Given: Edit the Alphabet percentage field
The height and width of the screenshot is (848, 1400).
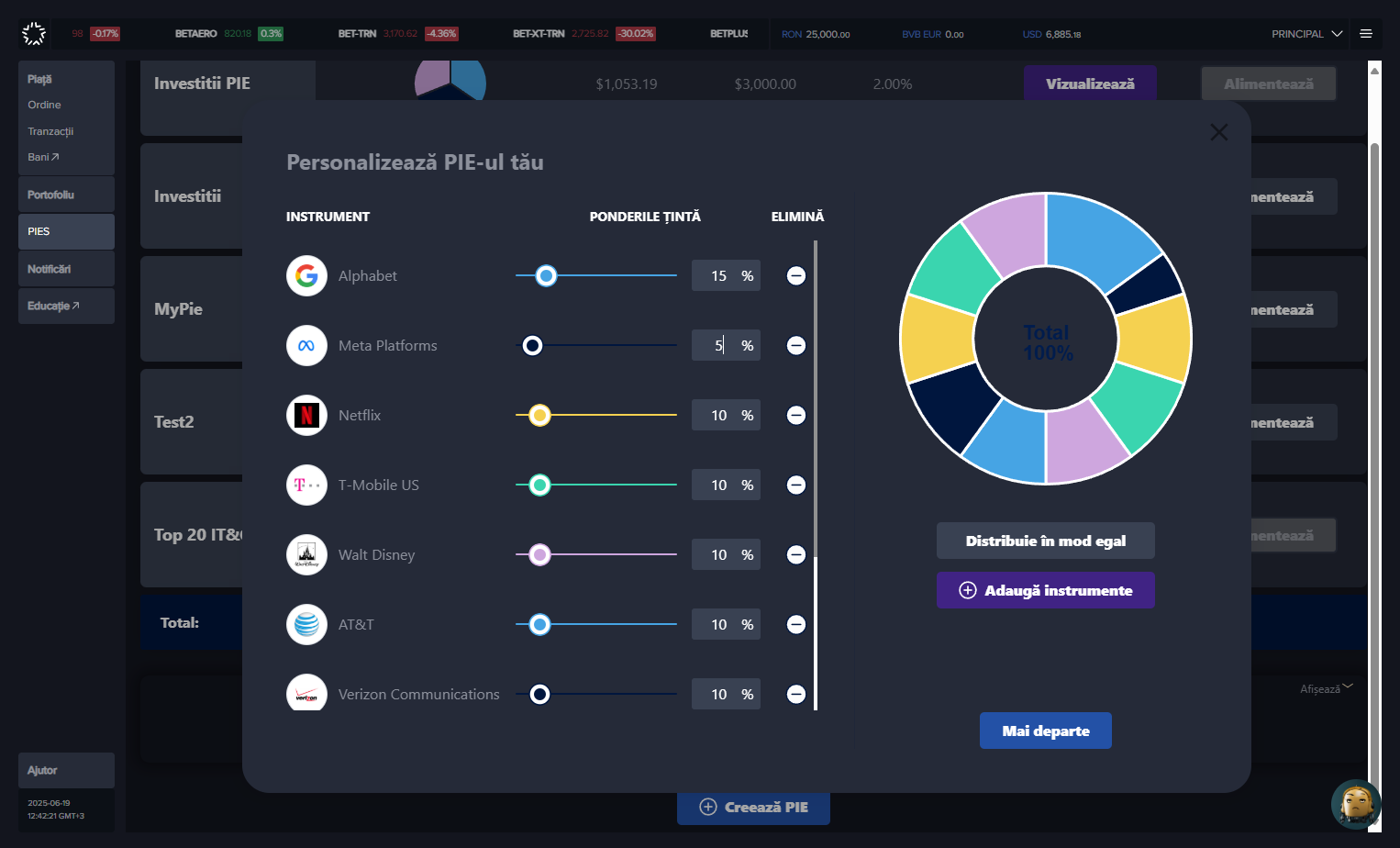Looking at the screenshot, I should tap(726, 275).
